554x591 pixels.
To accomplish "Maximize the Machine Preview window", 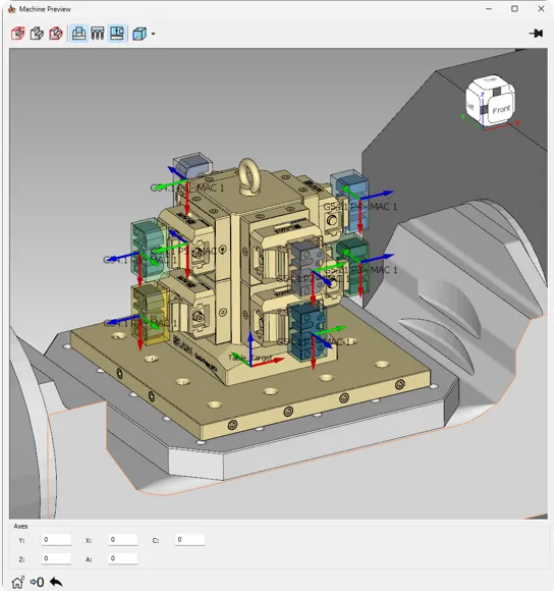I will [514, 9].
